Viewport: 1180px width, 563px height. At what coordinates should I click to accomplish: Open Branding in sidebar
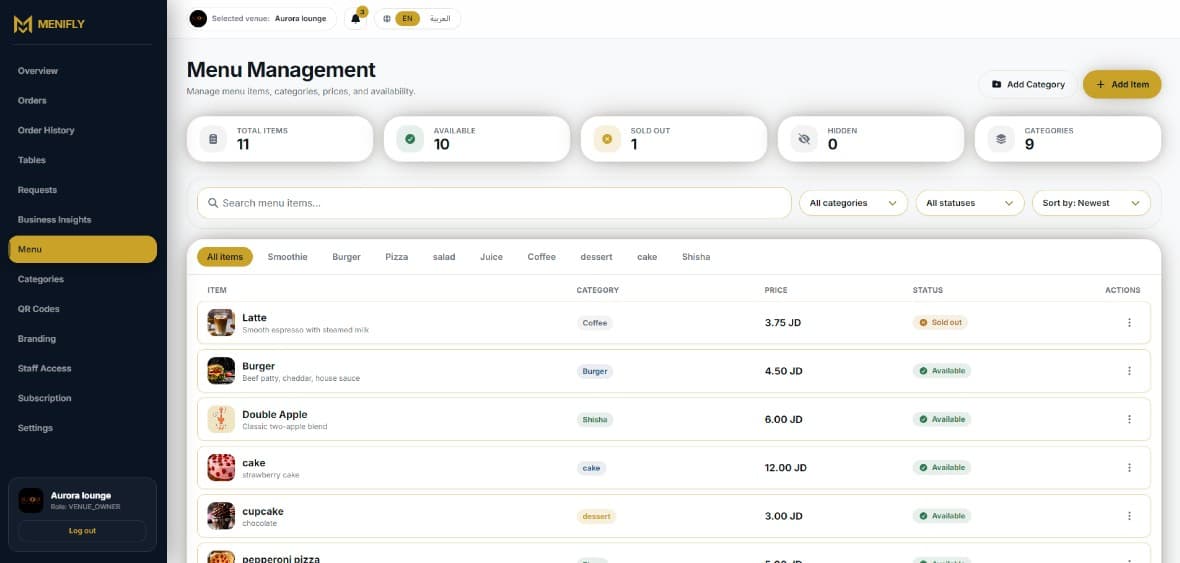[83, 339]
